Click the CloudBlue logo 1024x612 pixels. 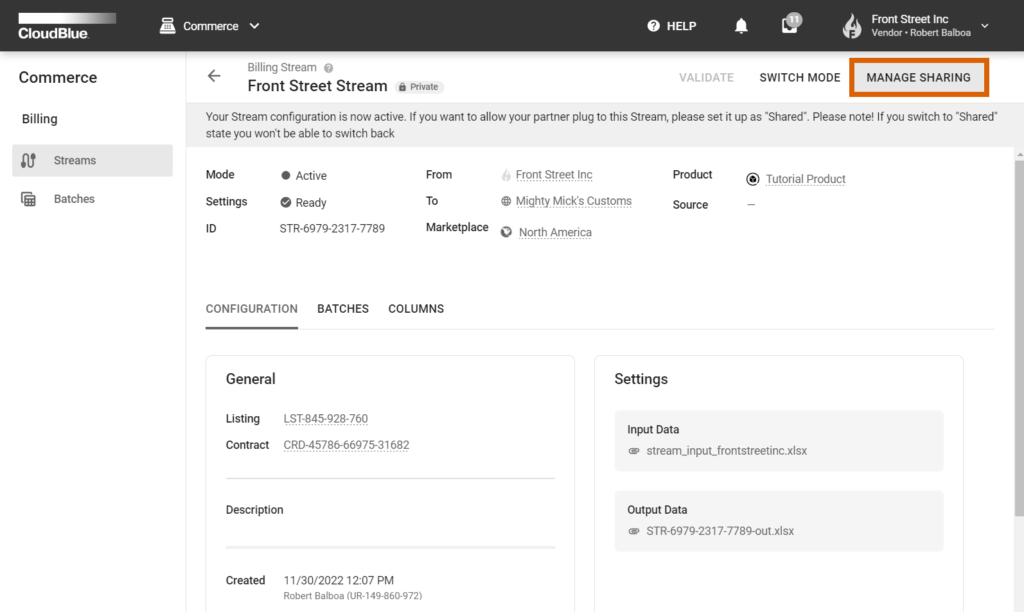coord(67,26)
